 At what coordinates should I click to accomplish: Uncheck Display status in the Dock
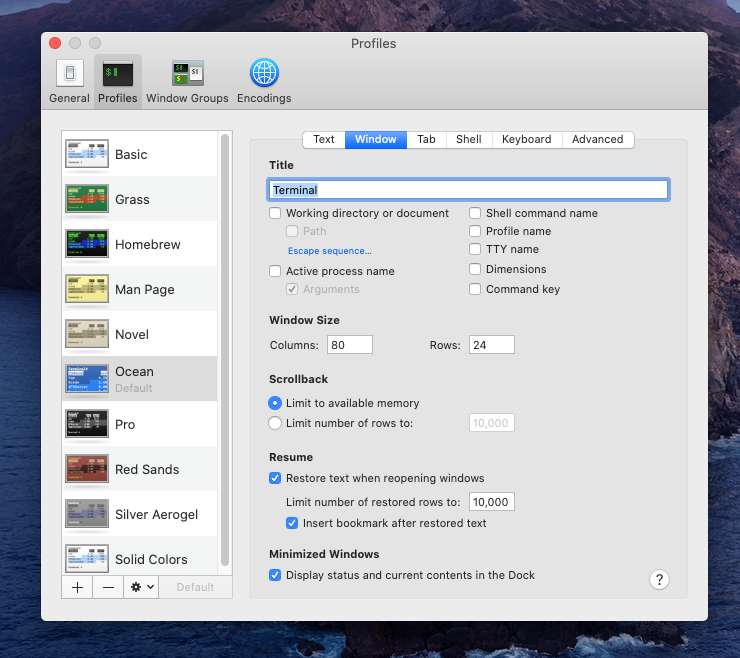(275, 575)
